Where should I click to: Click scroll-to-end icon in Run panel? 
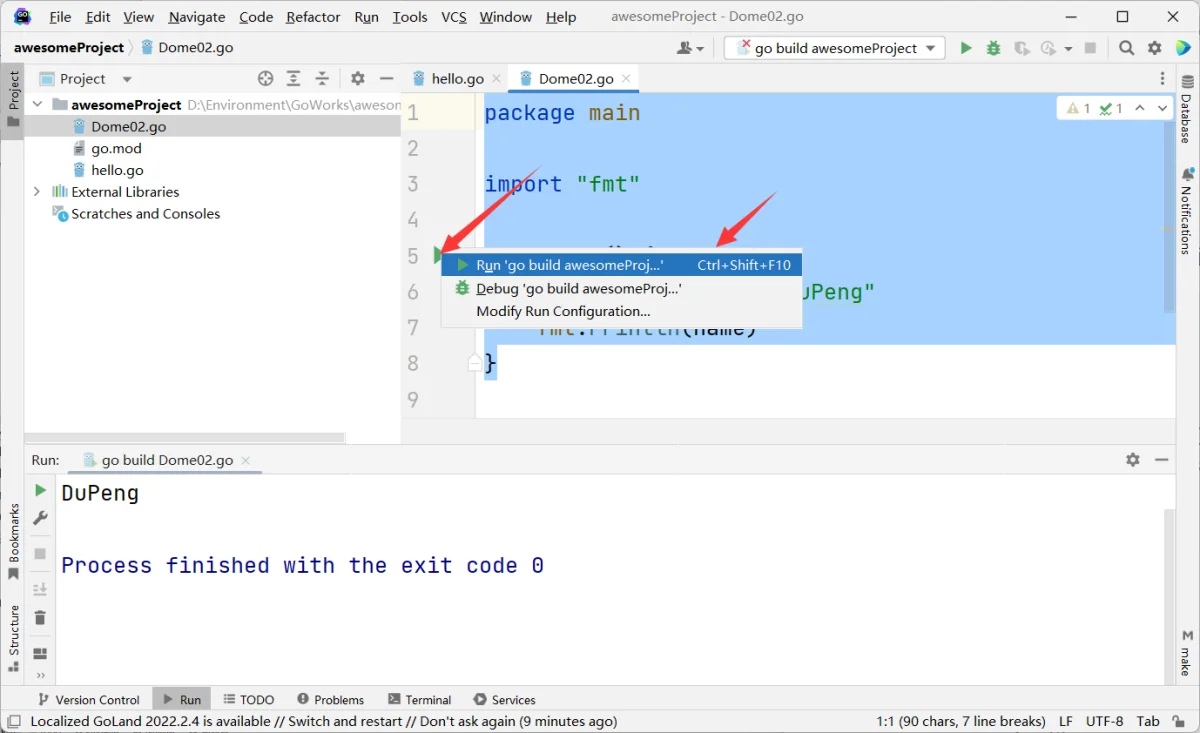[x=40, y=589]
